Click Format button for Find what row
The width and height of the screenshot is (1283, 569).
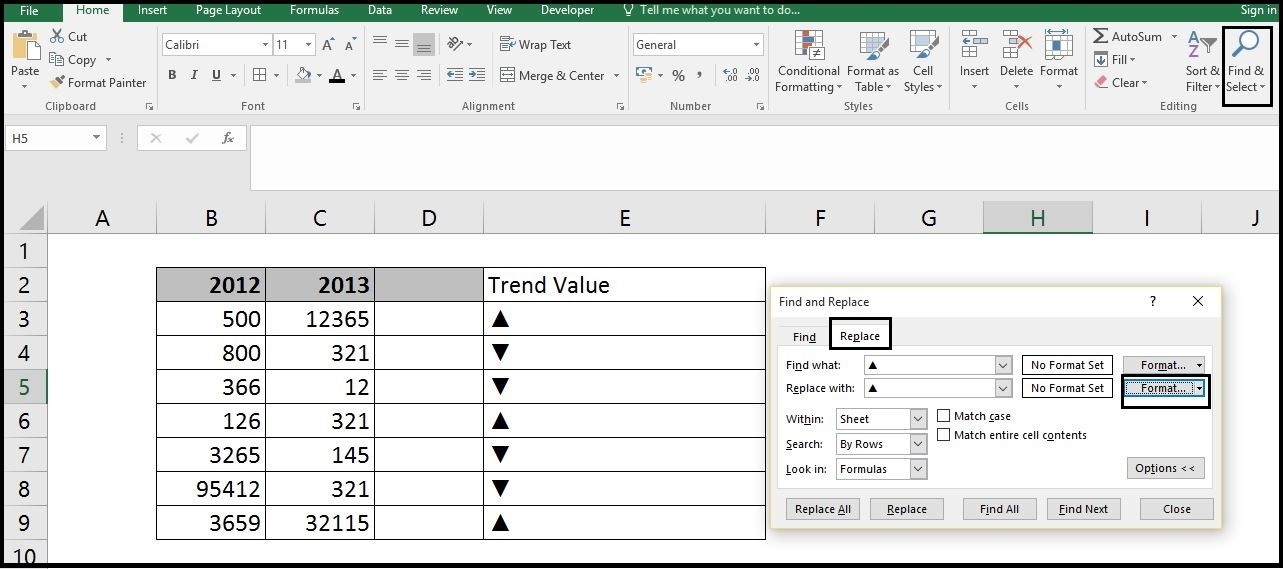point(1160,365)
